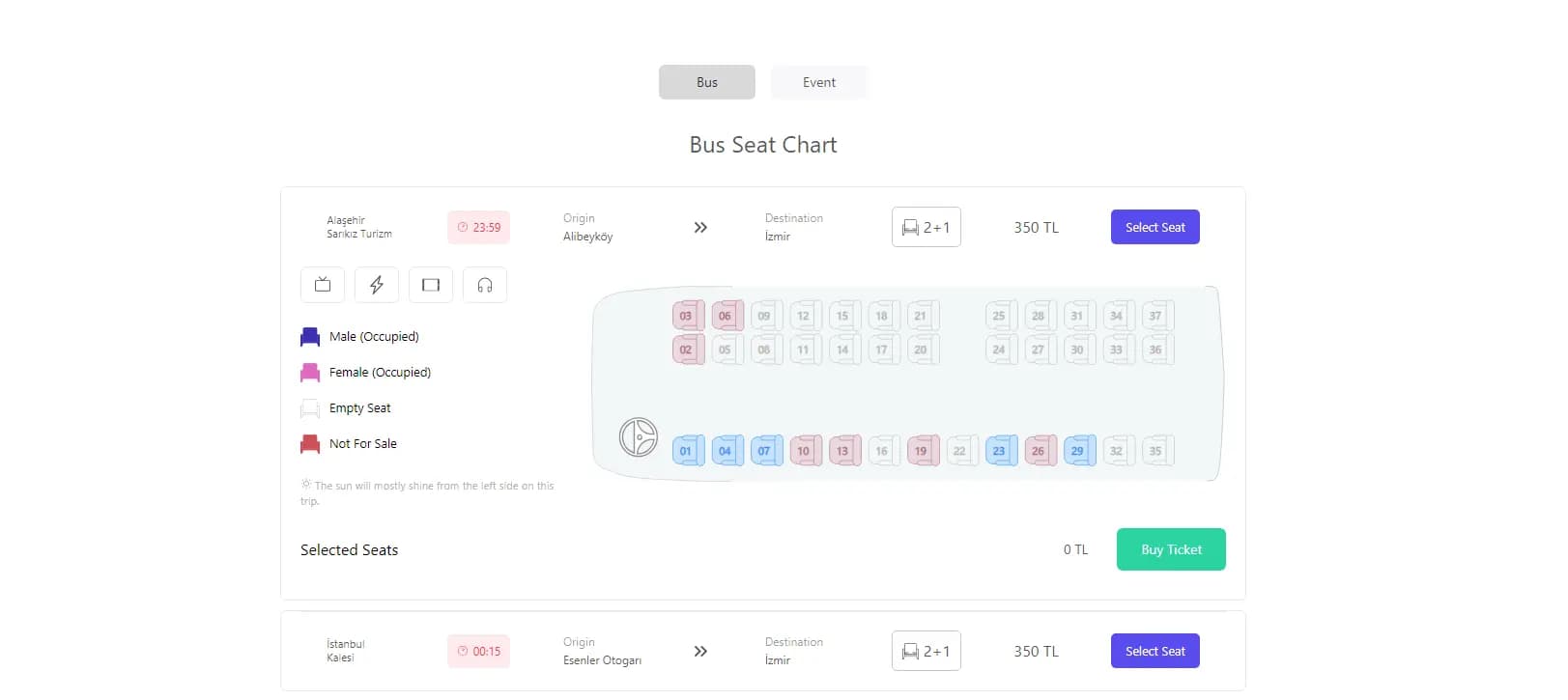1568x700 pixels.
Task: Click the Female (Occupied) legend seat swatch
Action: (x=310, y=373)
